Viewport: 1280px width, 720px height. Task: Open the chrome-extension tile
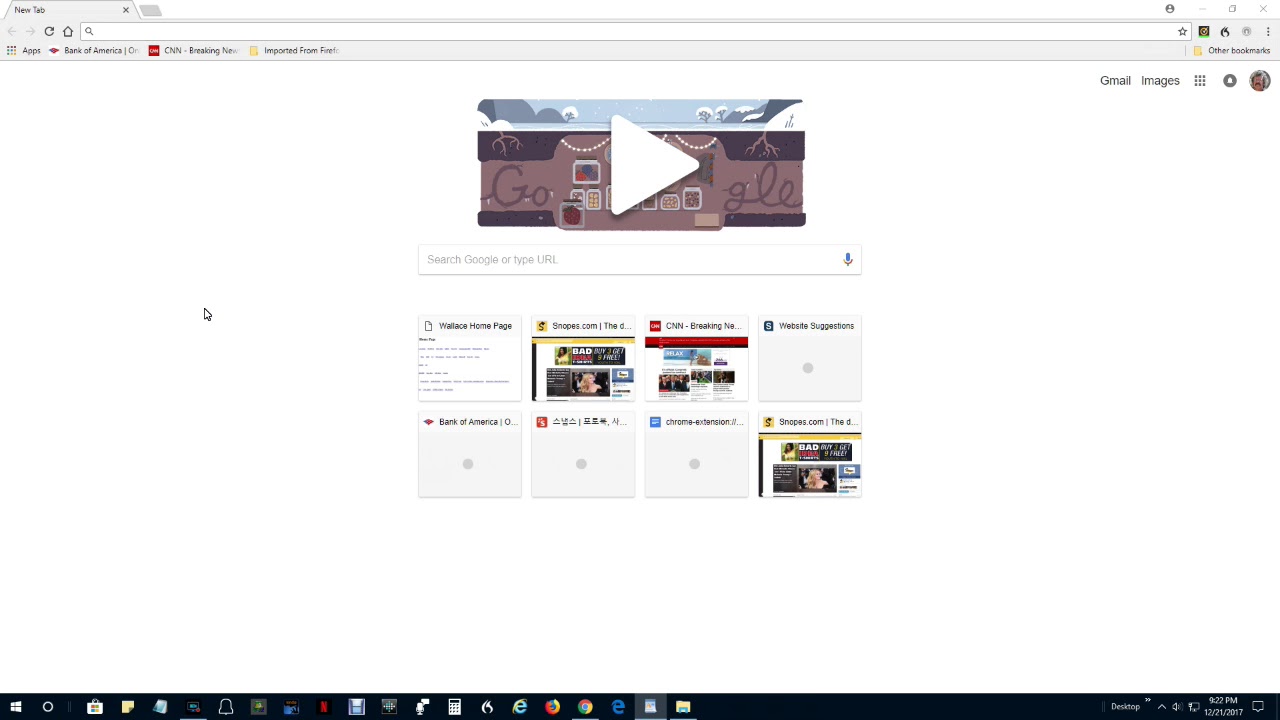tap(697, 455)
